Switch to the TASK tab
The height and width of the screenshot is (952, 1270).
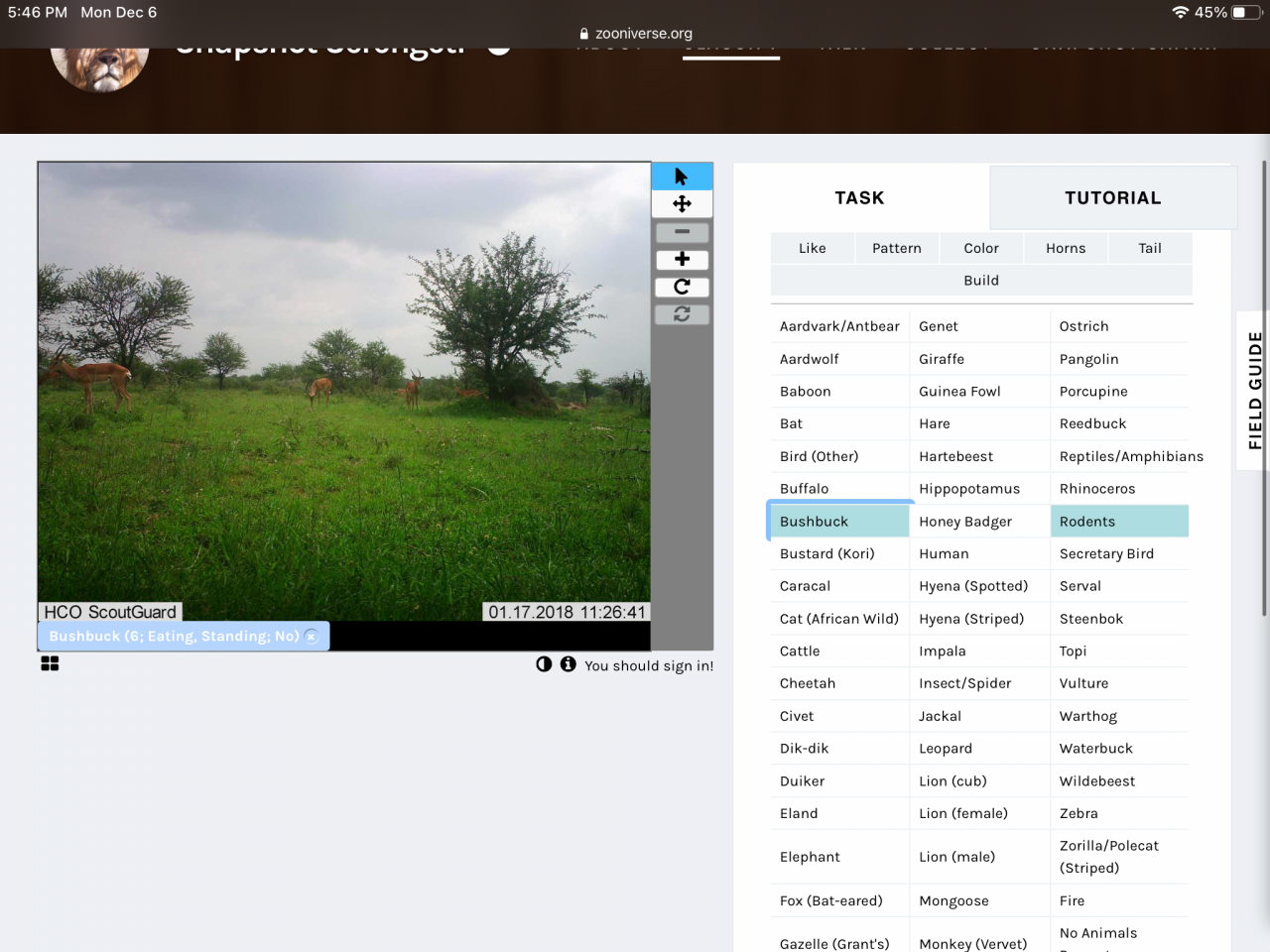coord(859,197)
